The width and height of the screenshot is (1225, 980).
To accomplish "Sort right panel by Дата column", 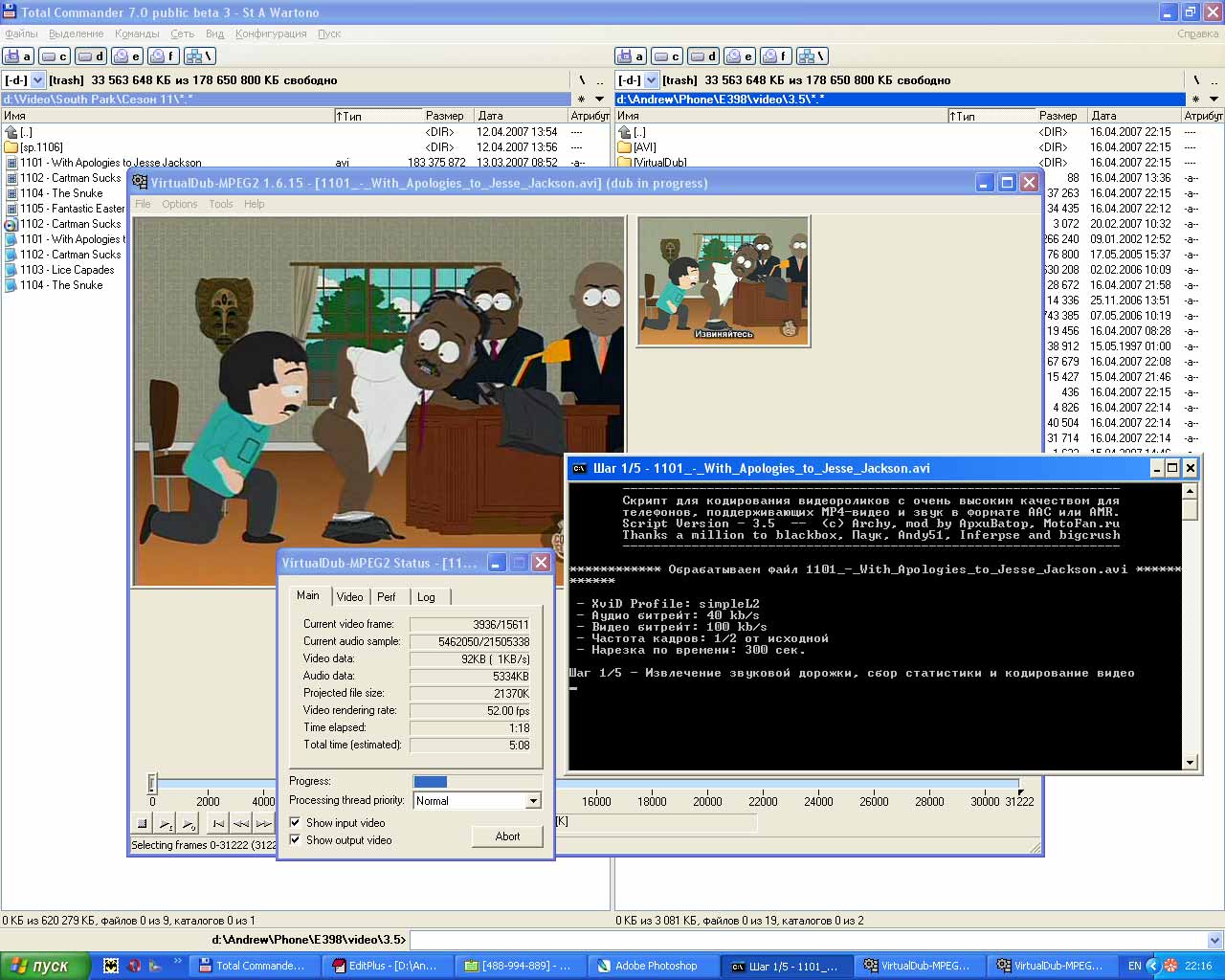I will (1135, 116).
